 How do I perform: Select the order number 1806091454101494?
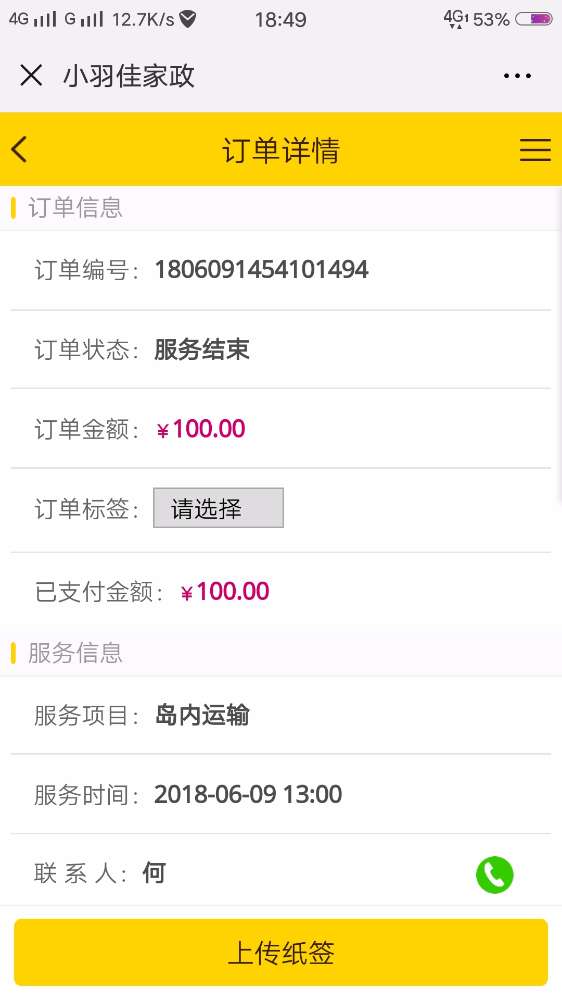point(262,269)
